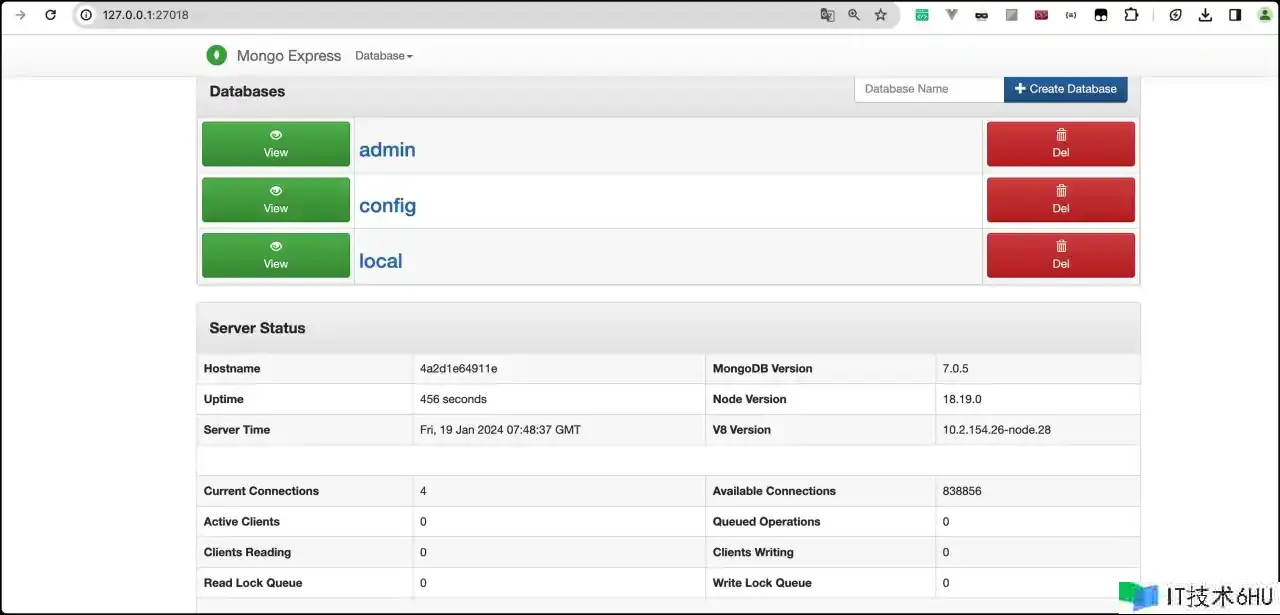Select hostname value 4a2d1e64911e
The height and width of the screenshot is (615, 1280).
459,369
